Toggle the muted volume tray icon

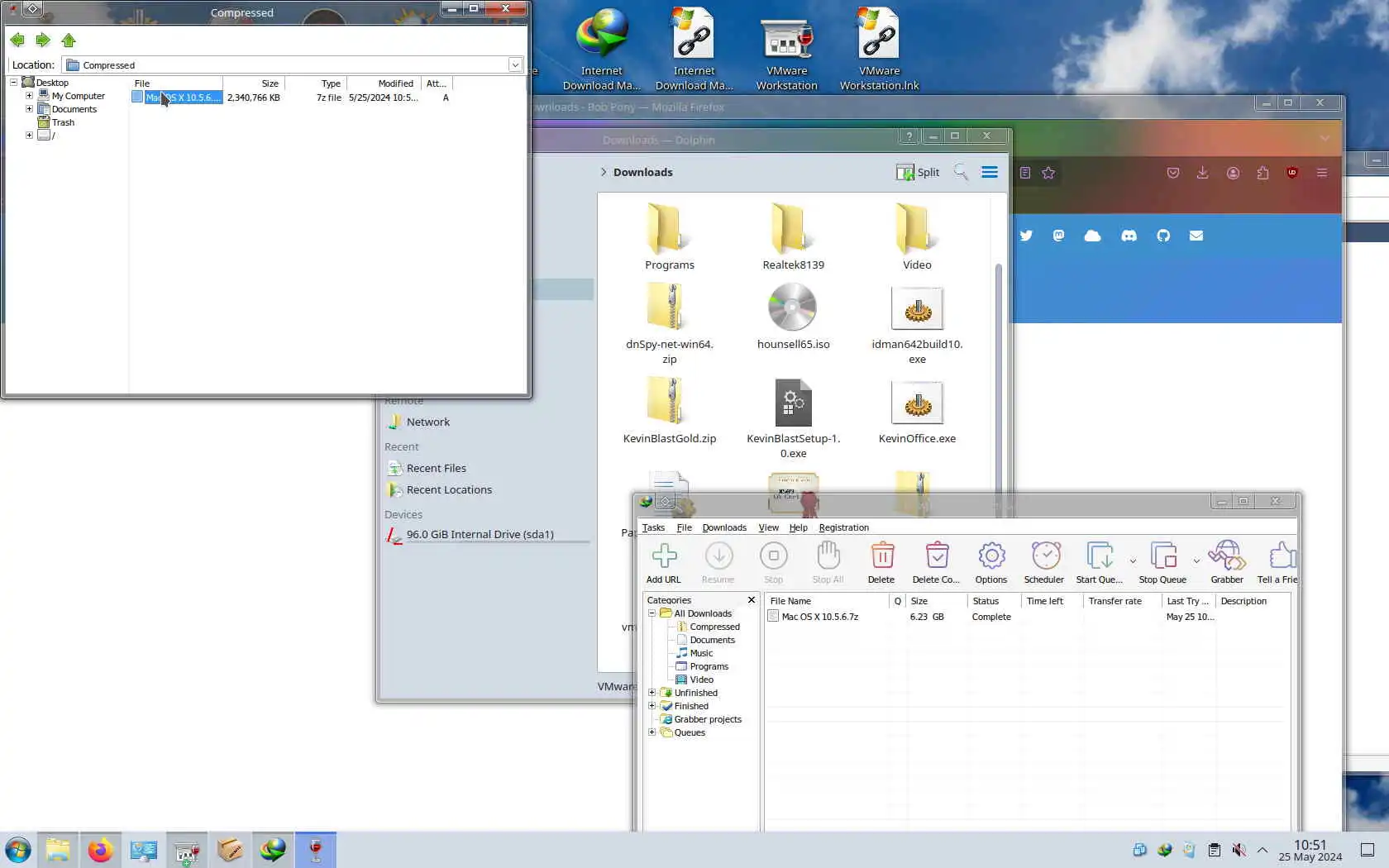[1239, 850]
